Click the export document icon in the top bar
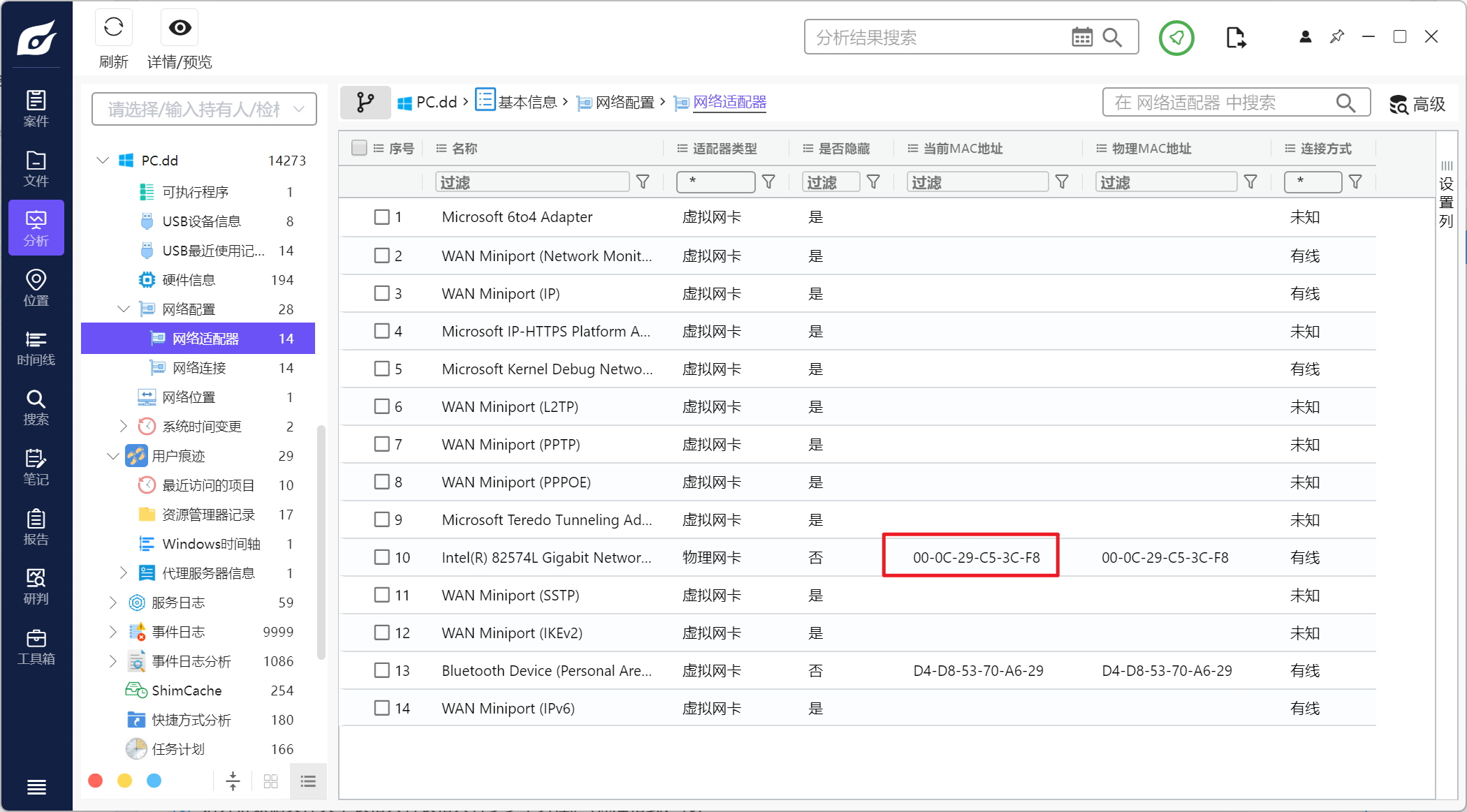 (1235, 38)
